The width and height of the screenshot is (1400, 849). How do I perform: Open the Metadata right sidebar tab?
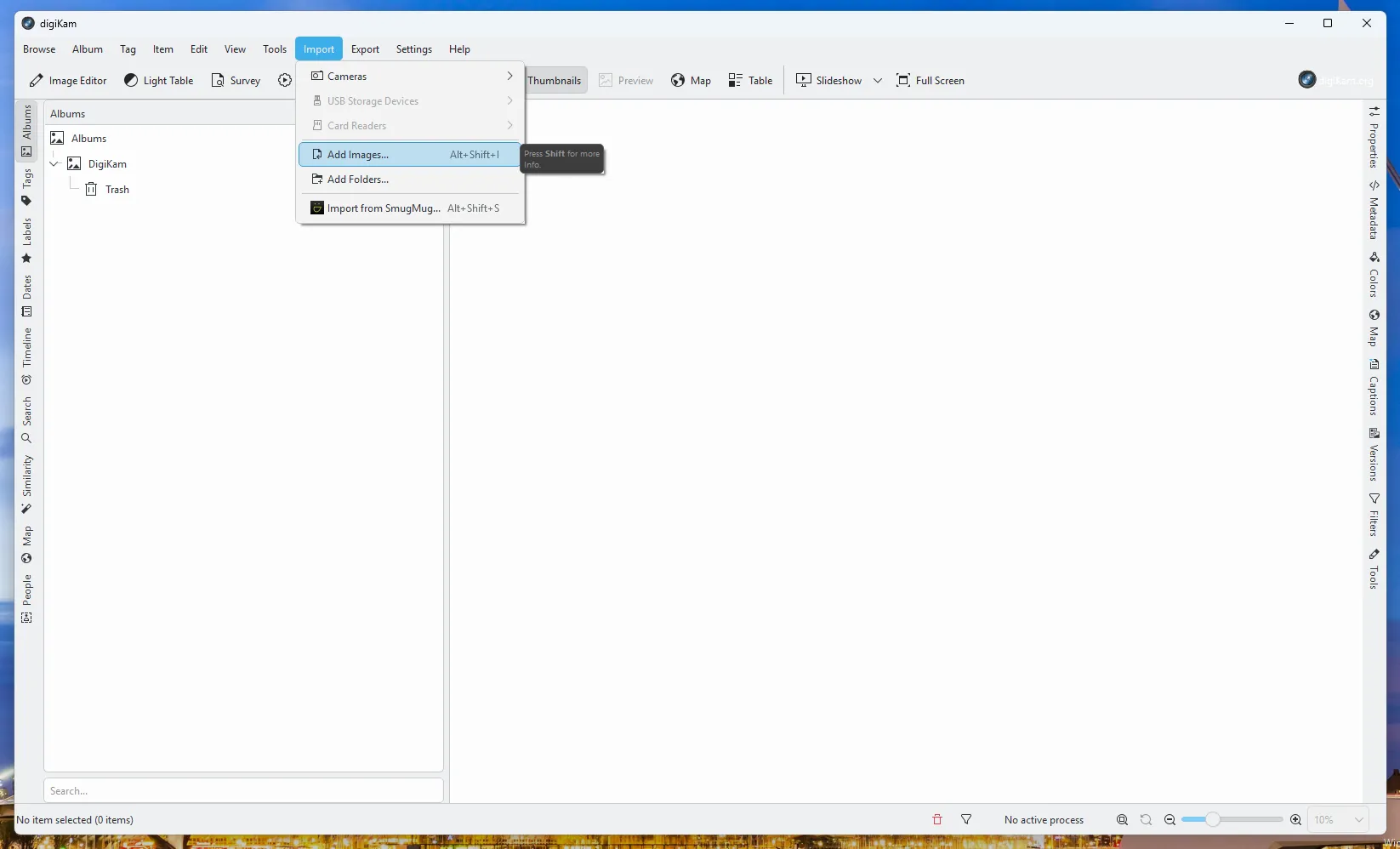click(1374, 209)
